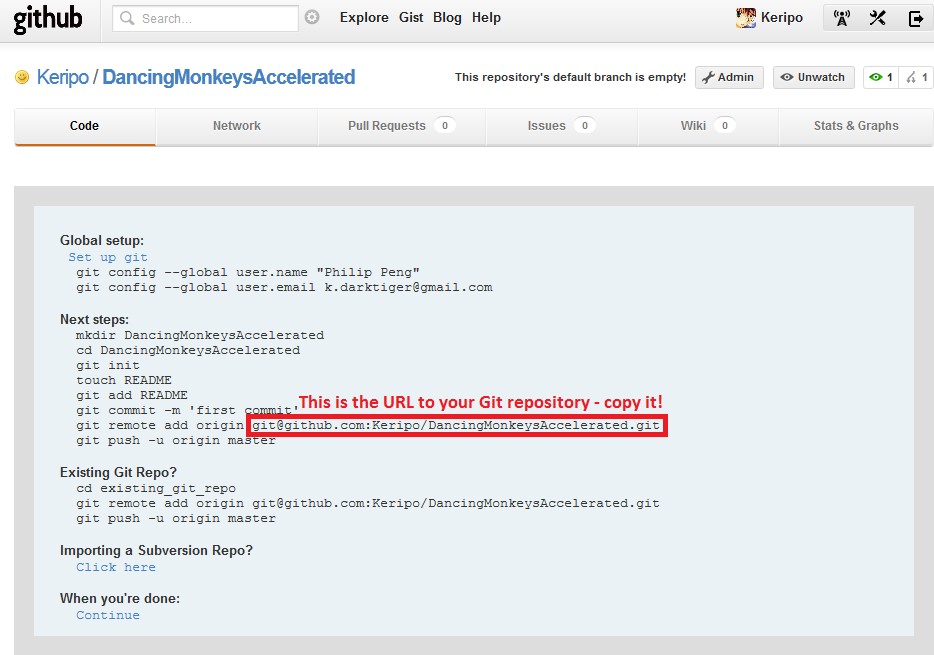Switch to the Wiki tab

click(x=708, y=126)
